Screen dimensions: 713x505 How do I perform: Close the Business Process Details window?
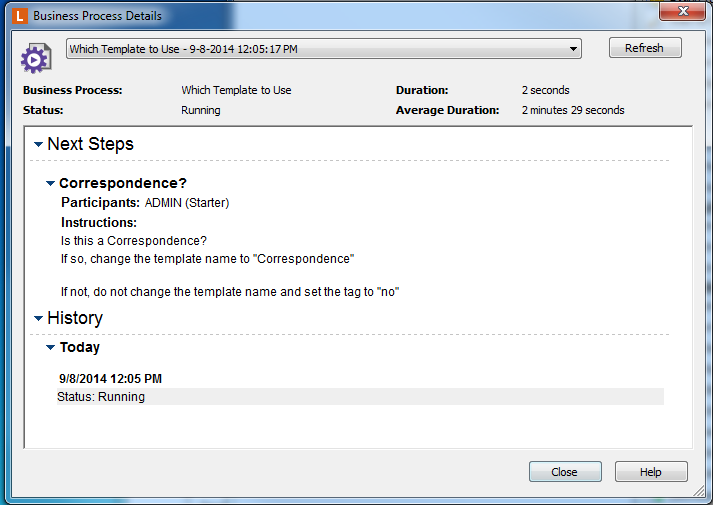(x=683, y=12)
